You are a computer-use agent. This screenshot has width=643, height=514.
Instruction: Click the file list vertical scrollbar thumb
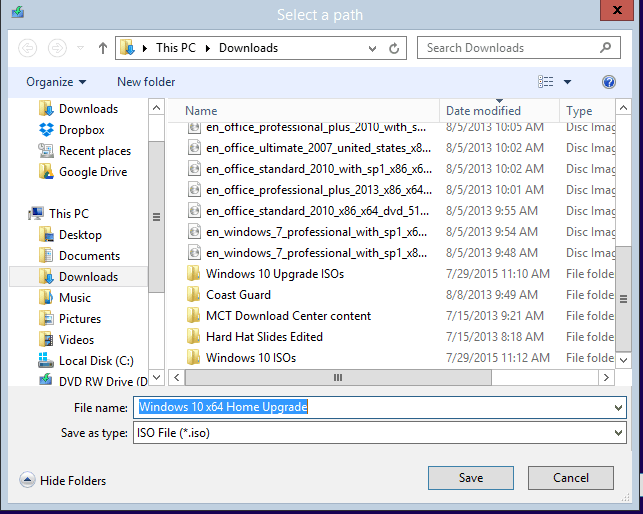[x=623, y=299]
